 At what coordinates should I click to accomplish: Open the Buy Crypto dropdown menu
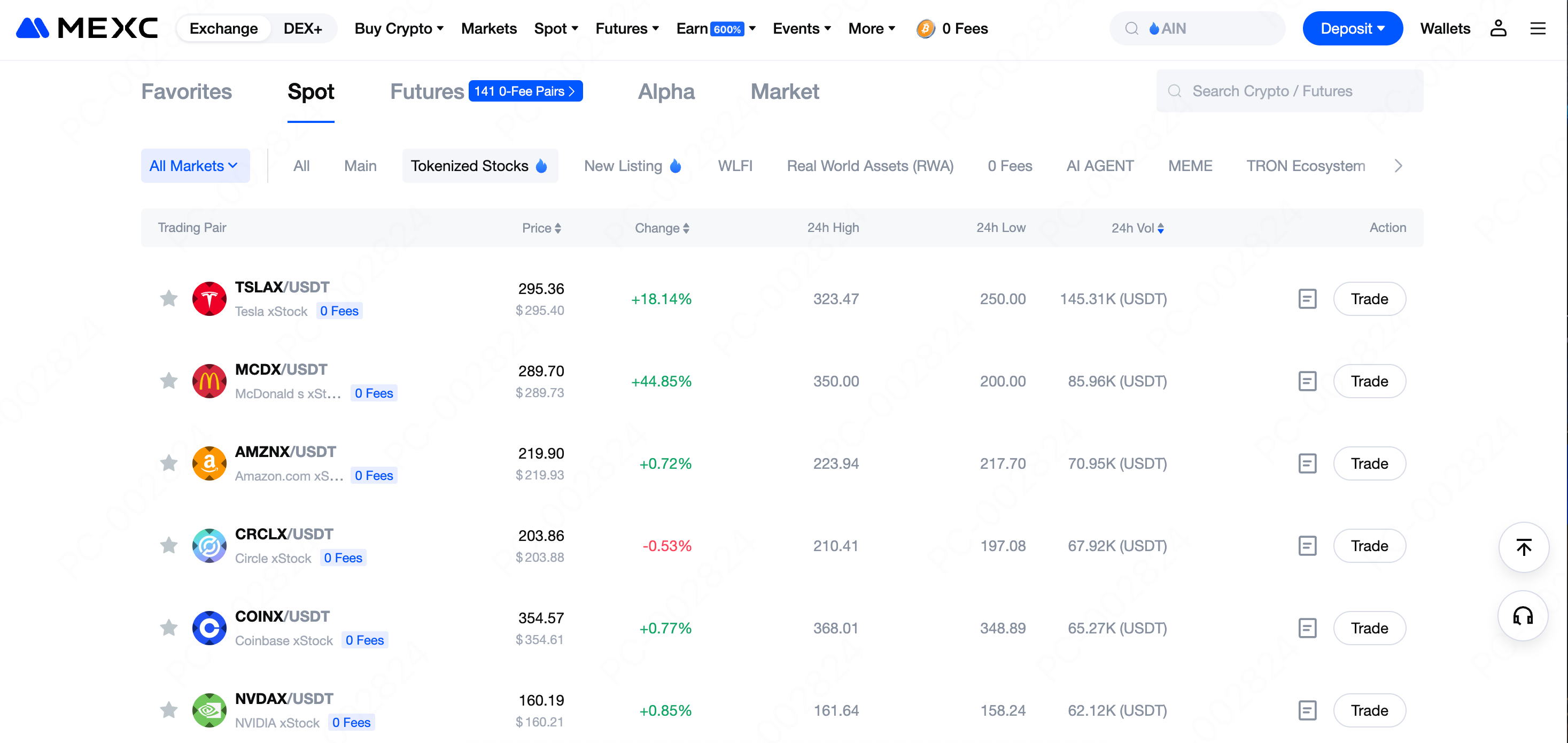(399, 29)
